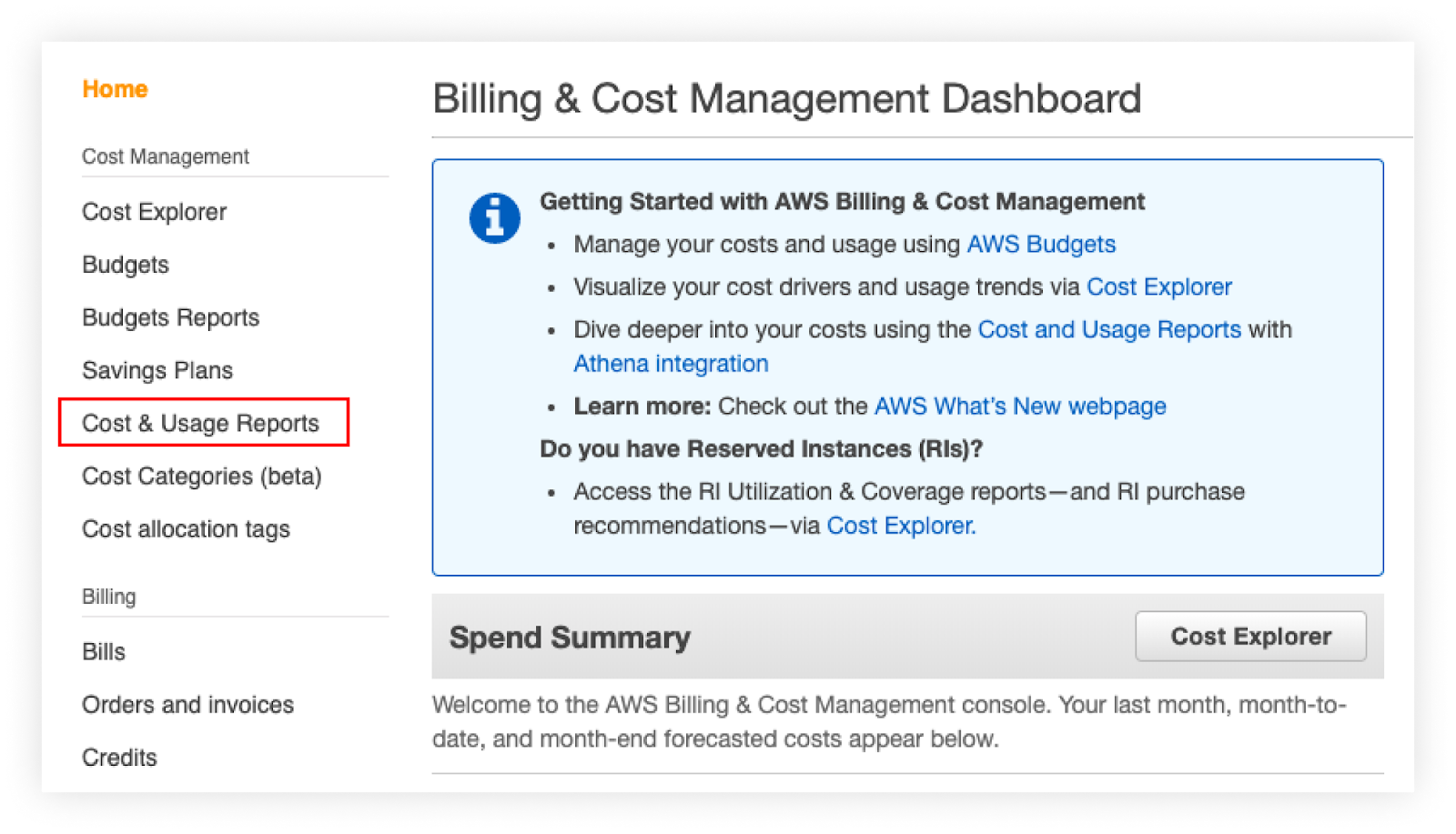1456x834 pixels.
Task: Open Home in the sidebar
Action: tap(115, 89)
